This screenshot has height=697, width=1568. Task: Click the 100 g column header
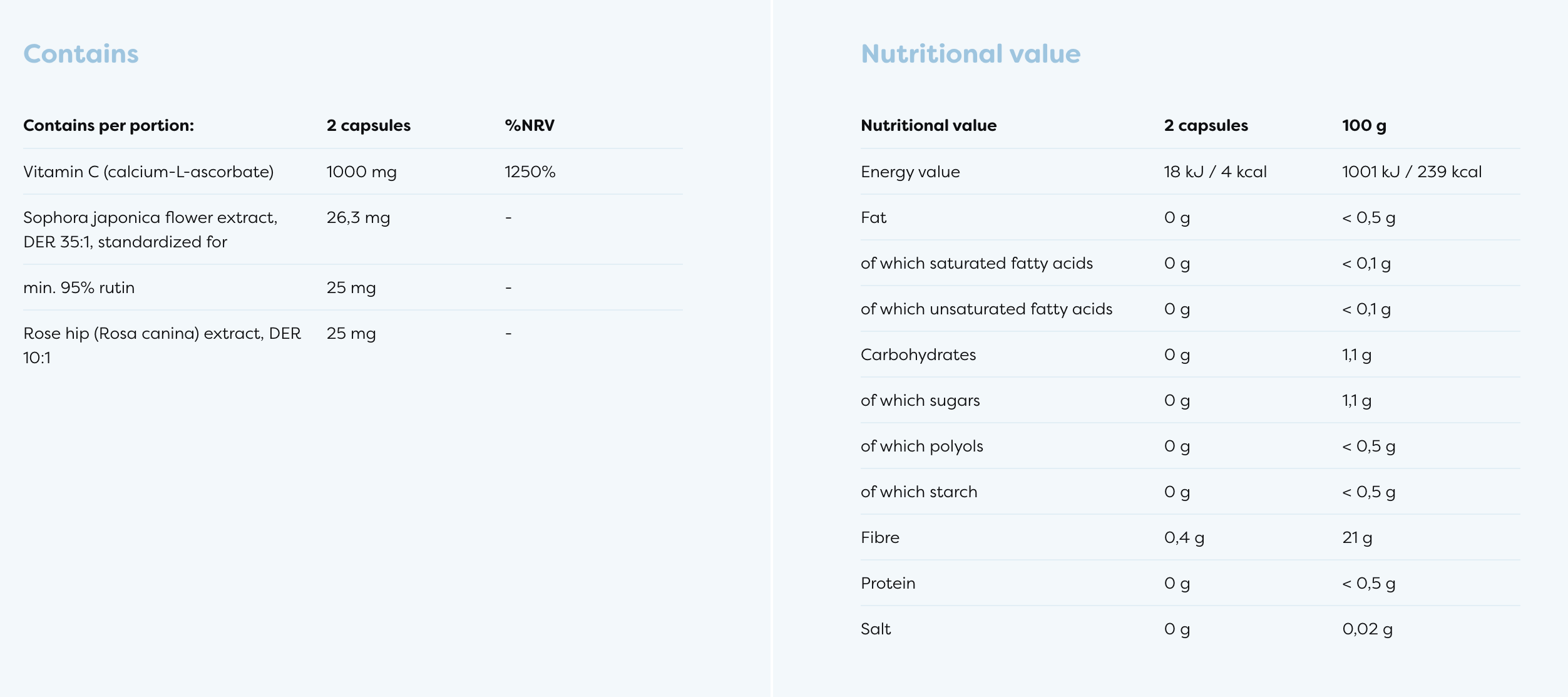coord(1364,125)
